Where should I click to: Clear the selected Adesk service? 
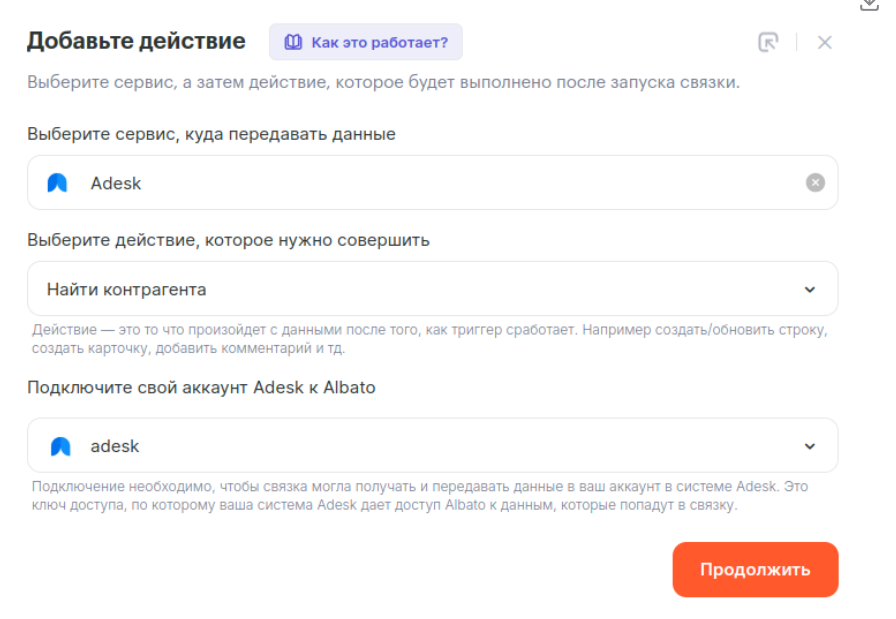tap(816, 183)
